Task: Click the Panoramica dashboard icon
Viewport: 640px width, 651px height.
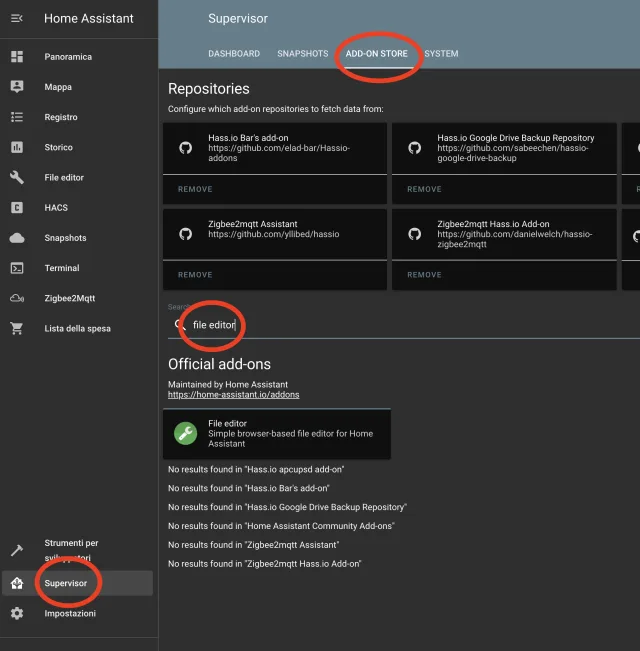Action: [x=17, y=56]
